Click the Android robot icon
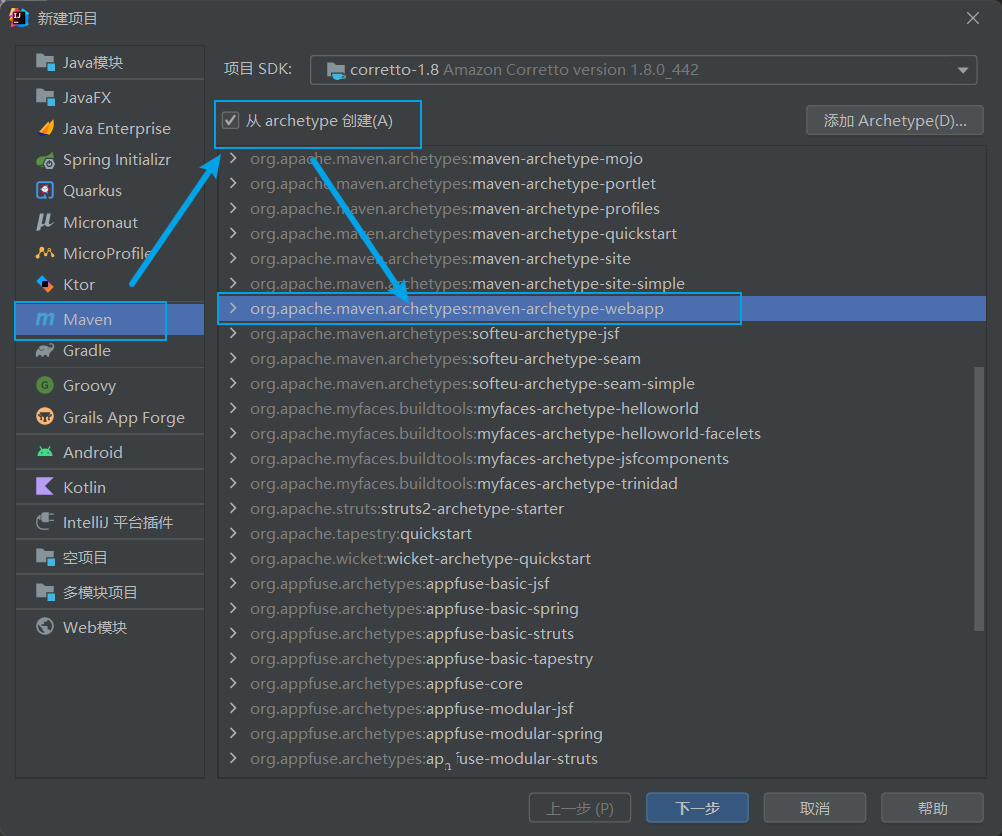The height and width of the screenshot is (836, 1002). [x=45, y=452]
